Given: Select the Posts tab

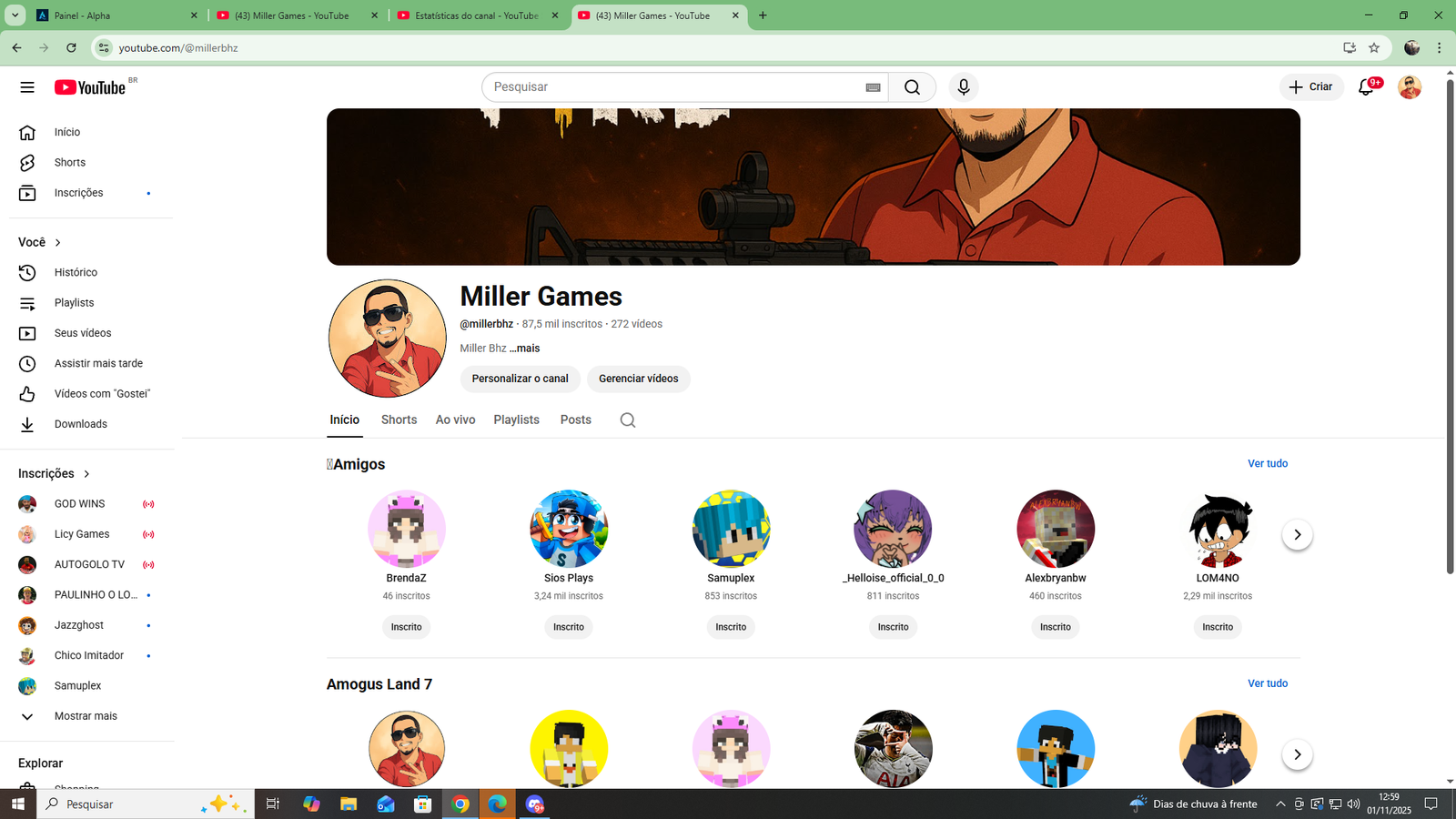Looking at the screenshot, I should (x=576, y=420).
